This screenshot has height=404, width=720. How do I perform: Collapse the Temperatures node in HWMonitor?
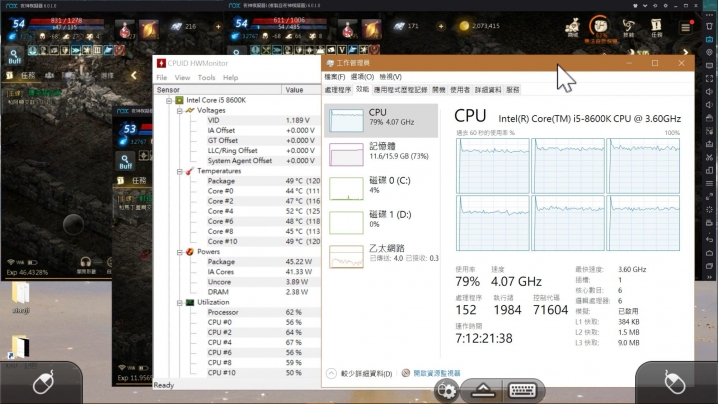click(180, 171)
